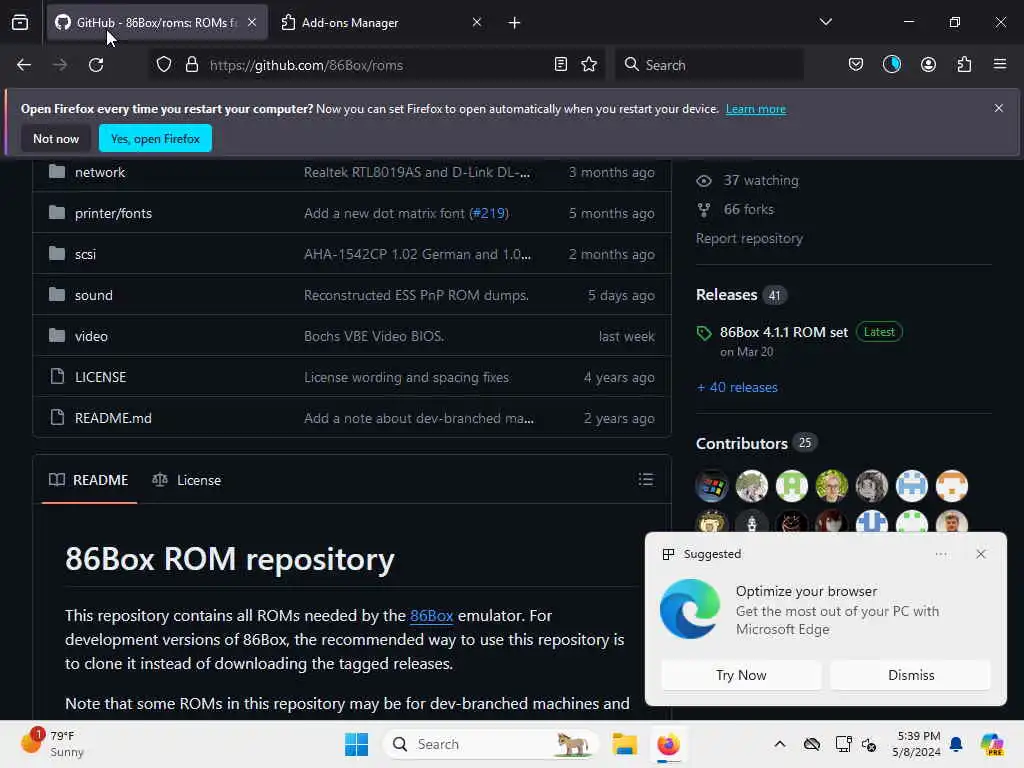Open Copilot preview from taskbar
The image size is (1024, 768).
[992, 744]
